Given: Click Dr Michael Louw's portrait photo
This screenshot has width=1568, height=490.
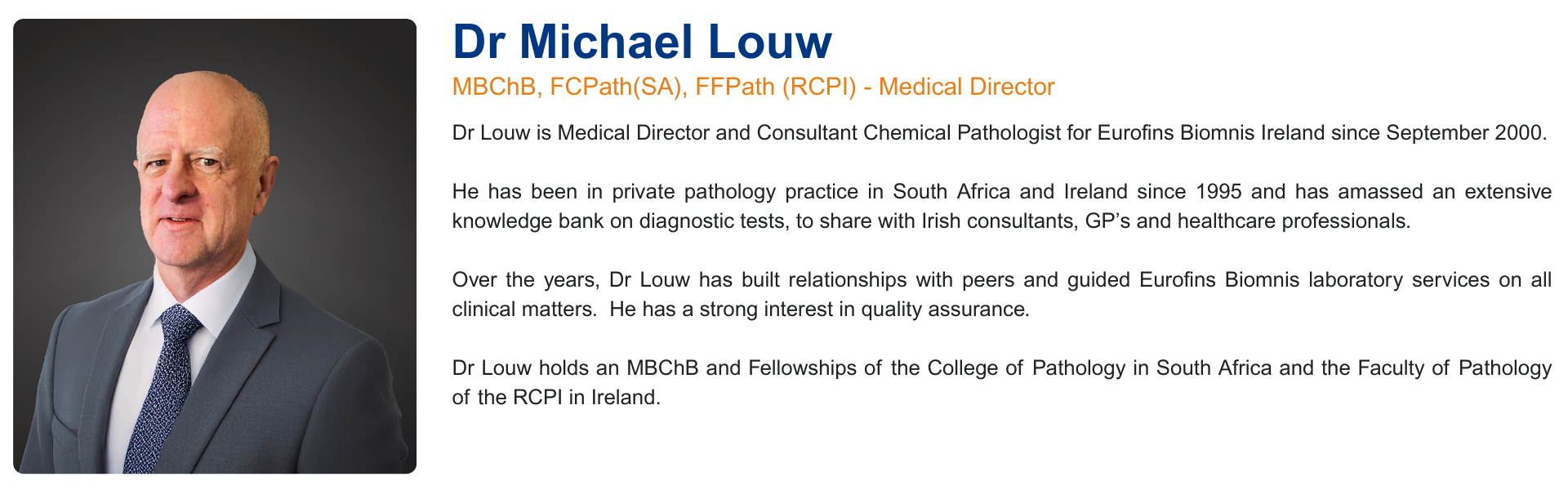Looking at the screenshot, I should point(215,246).
